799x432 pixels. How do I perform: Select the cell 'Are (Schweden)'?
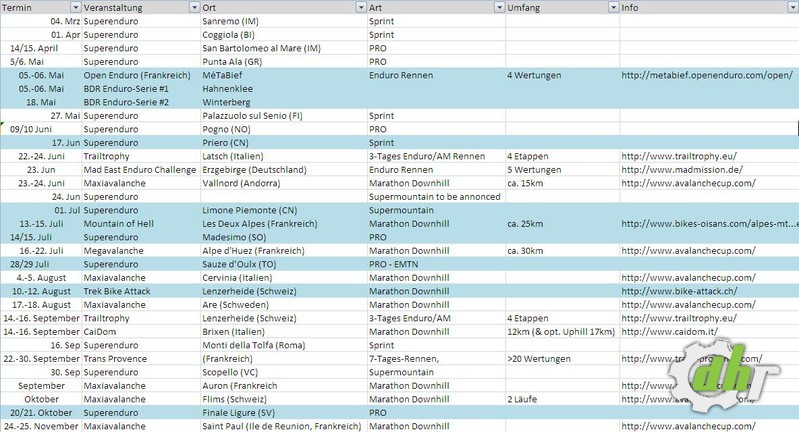tap(284, 305)
